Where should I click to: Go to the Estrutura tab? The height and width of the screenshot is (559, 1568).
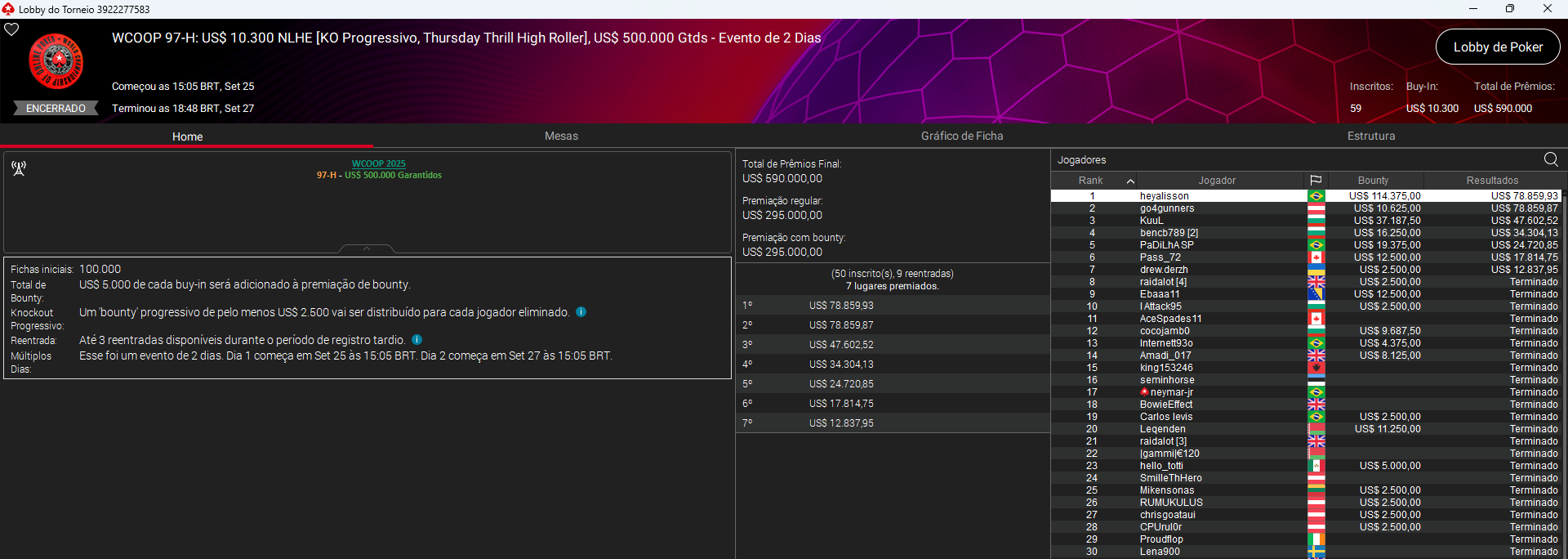(1370, 136)
